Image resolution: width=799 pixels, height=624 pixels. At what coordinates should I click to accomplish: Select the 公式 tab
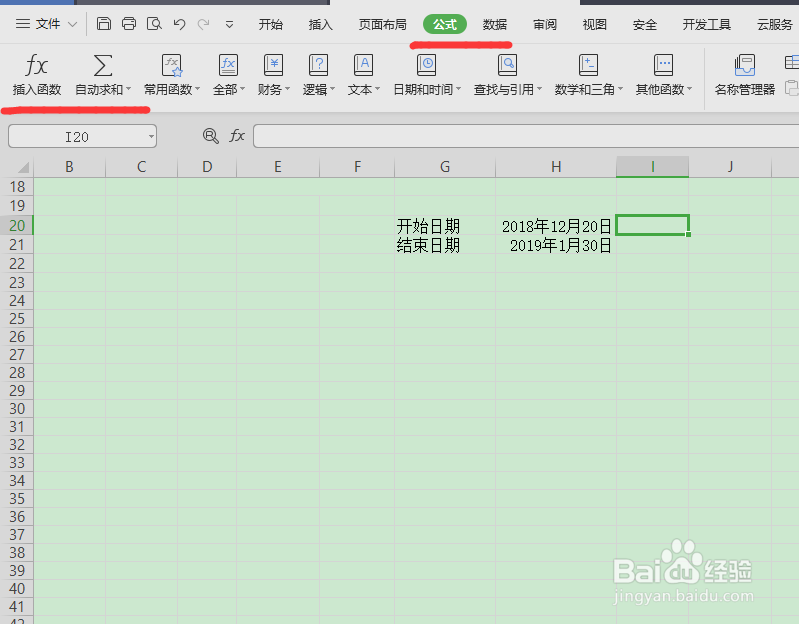click(x=445, y=24)
